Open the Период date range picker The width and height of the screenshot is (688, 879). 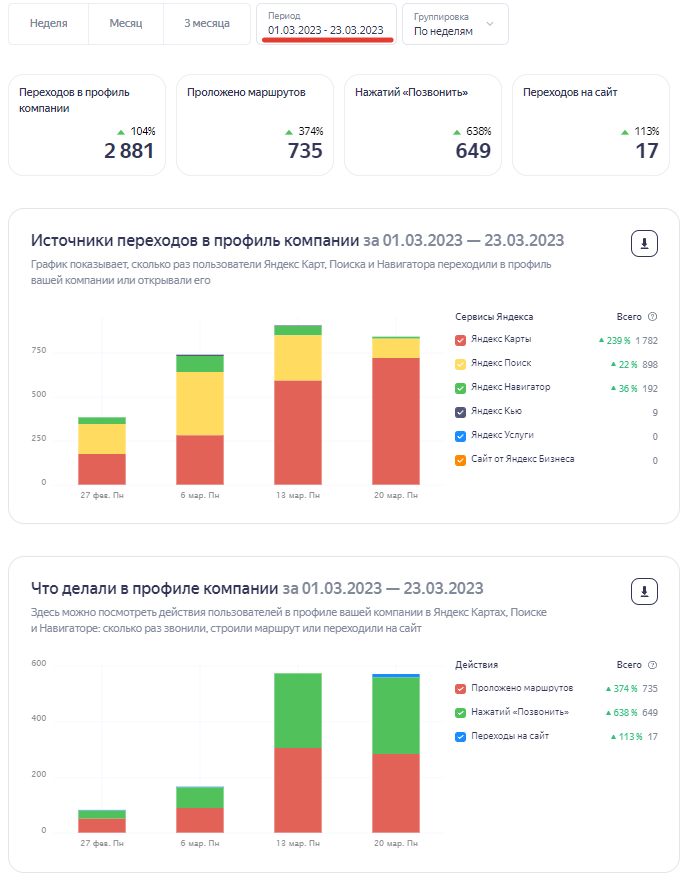325,24
